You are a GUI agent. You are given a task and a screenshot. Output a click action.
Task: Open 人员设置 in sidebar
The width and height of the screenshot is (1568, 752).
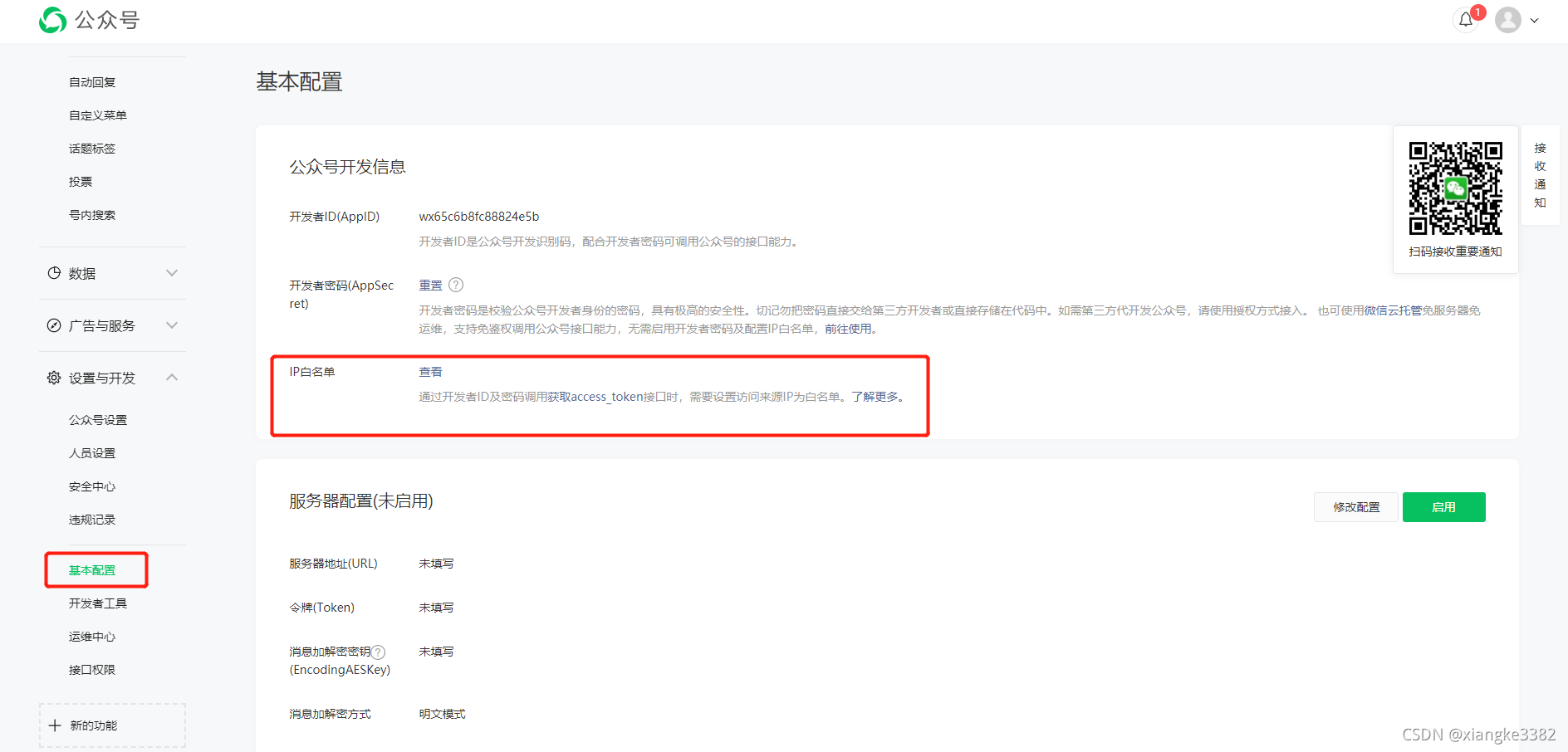[92, 453]
